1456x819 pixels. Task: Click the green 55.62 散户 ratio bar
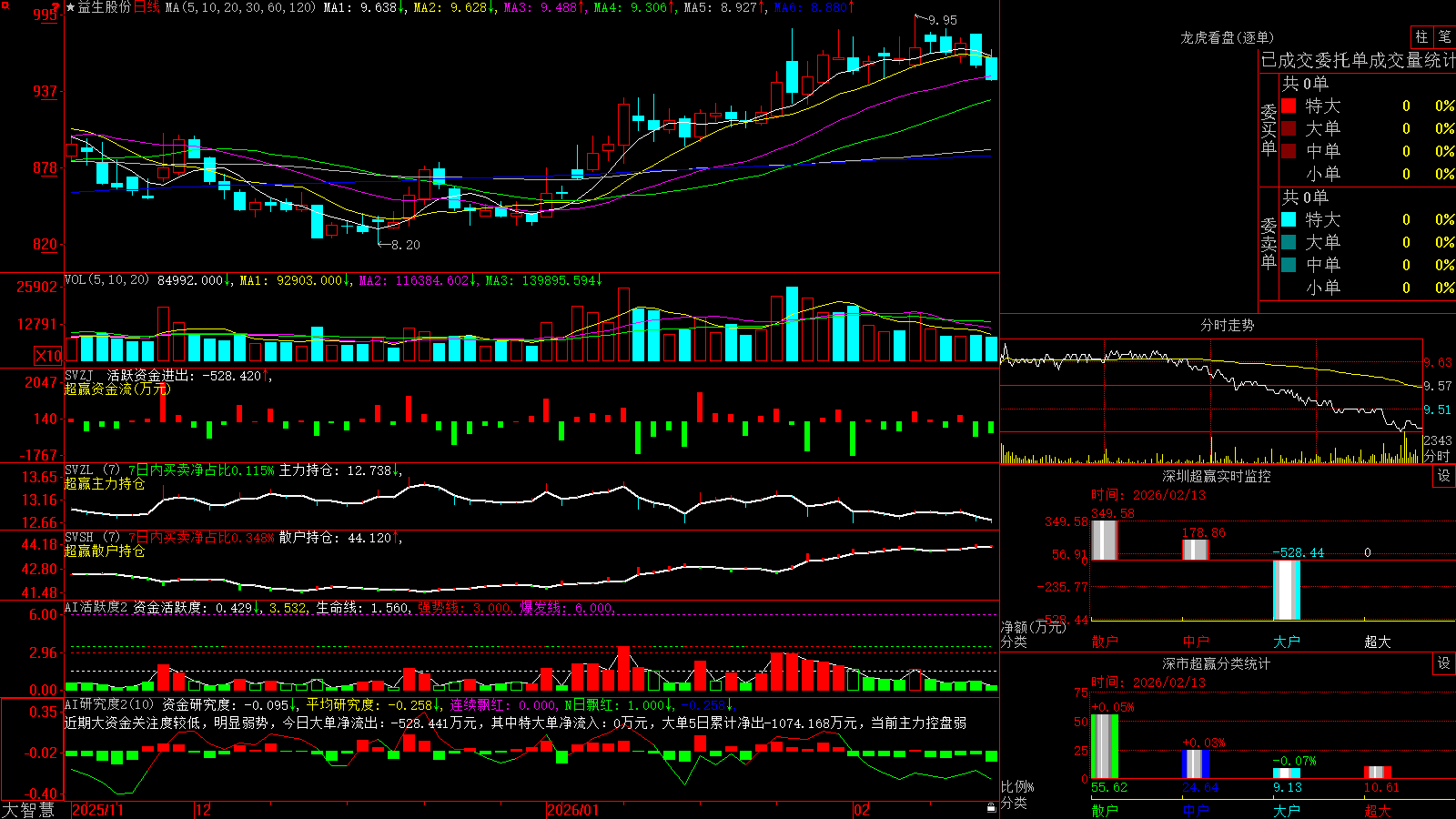point(1105,746)
